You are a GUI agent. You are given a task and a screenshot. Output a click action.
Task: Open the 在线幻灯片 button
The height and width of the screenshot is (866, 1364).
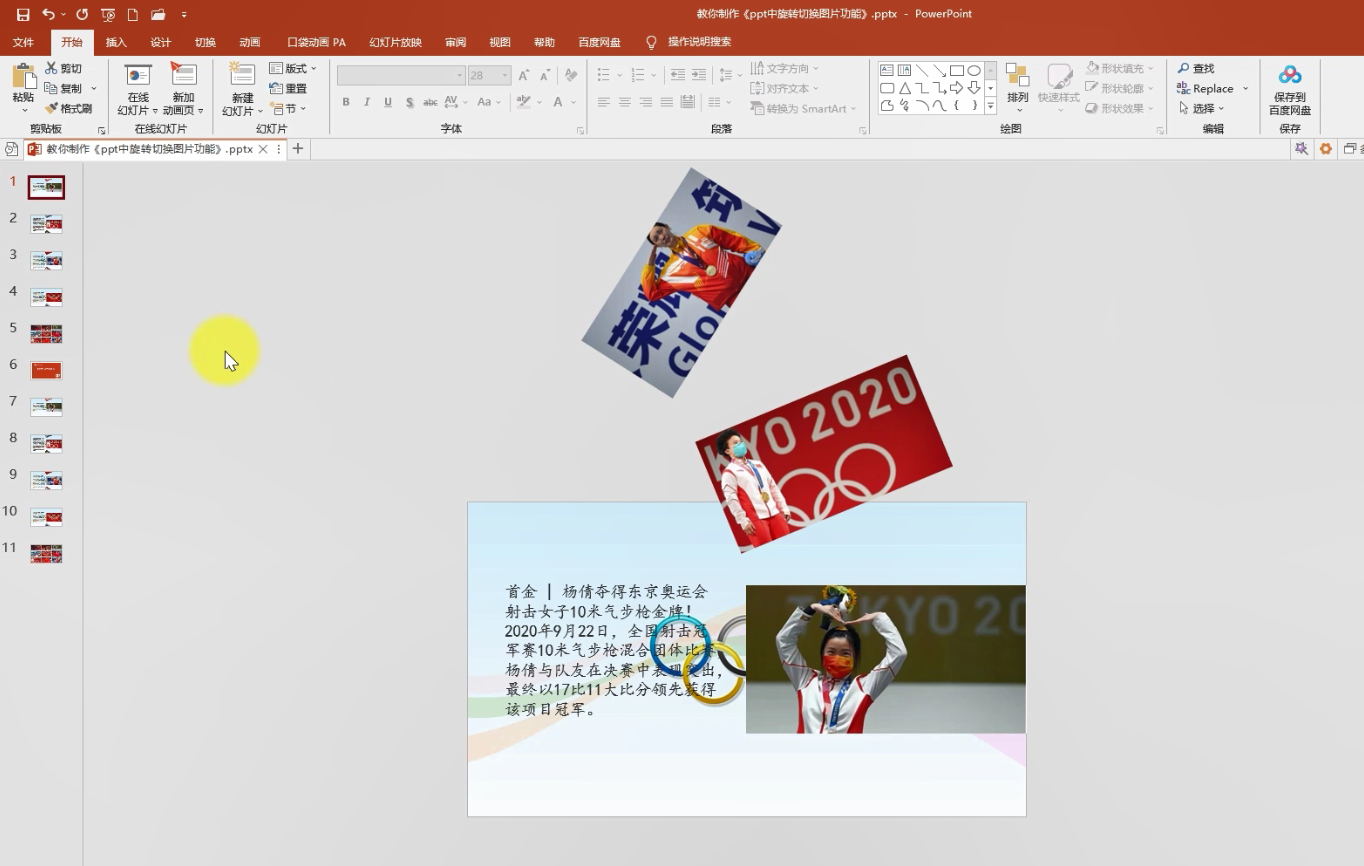[138, 90]
